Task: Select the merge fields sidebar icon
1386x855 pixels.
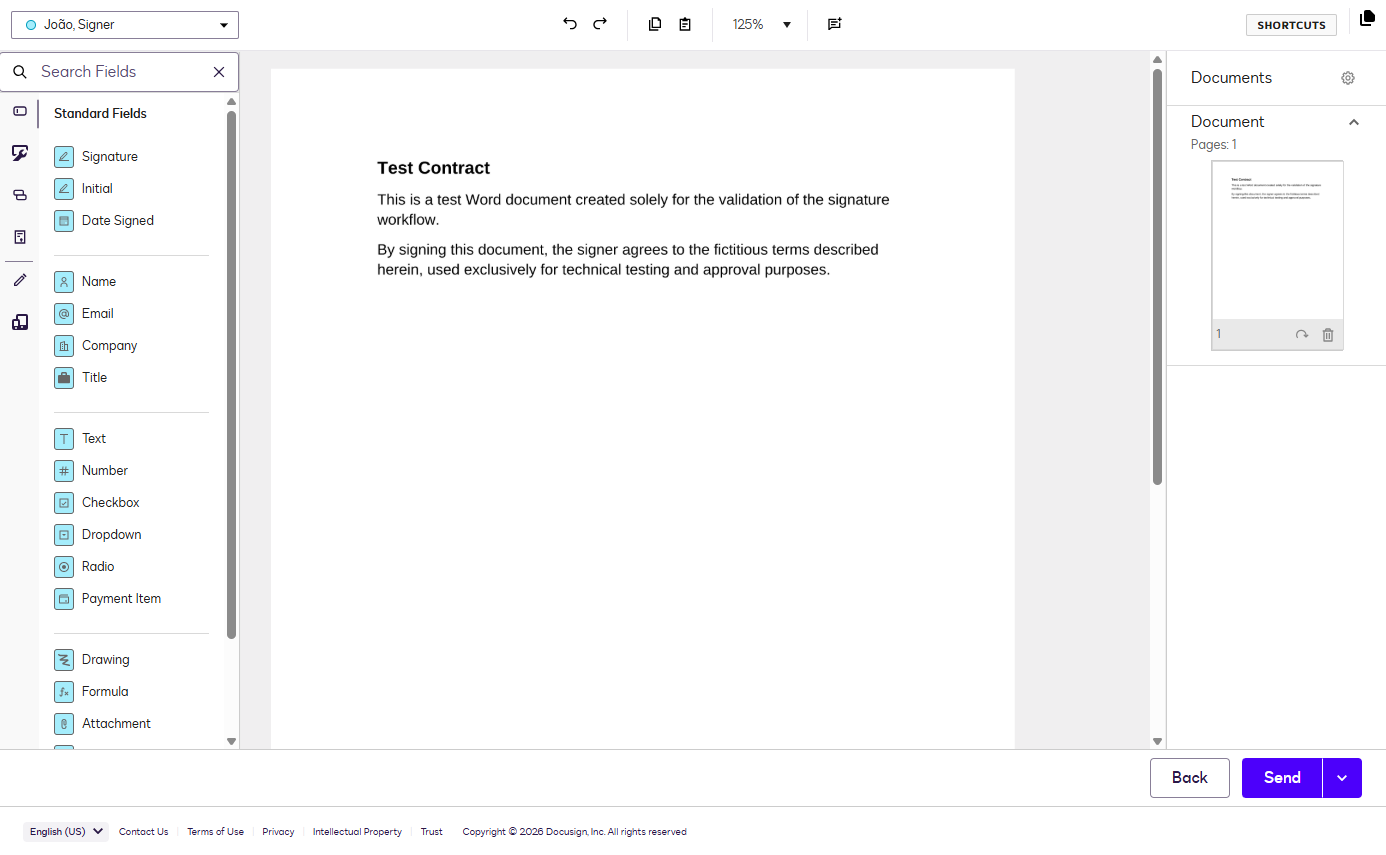Action: 20,195
